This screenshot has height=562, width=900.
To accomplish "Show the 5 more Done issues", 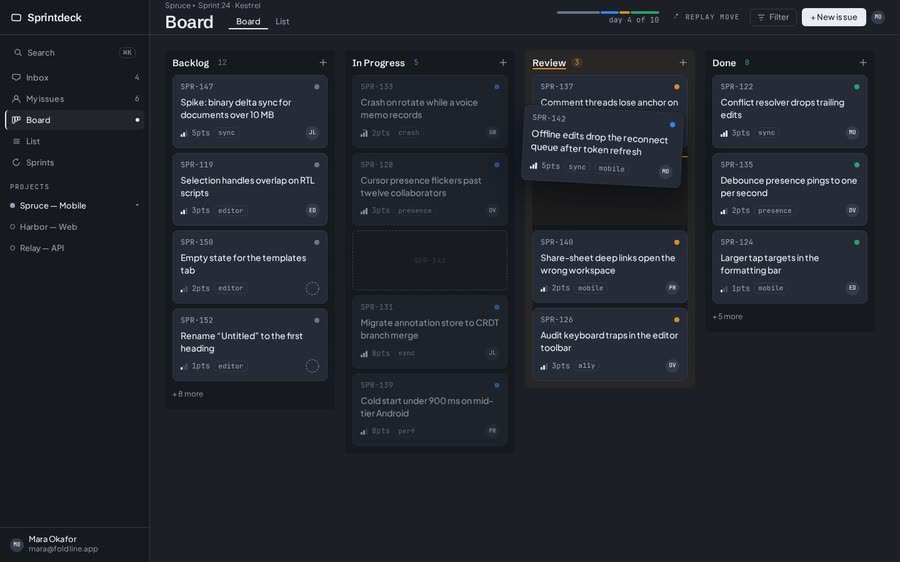I will pyautogui.click(x=727, y=316).
